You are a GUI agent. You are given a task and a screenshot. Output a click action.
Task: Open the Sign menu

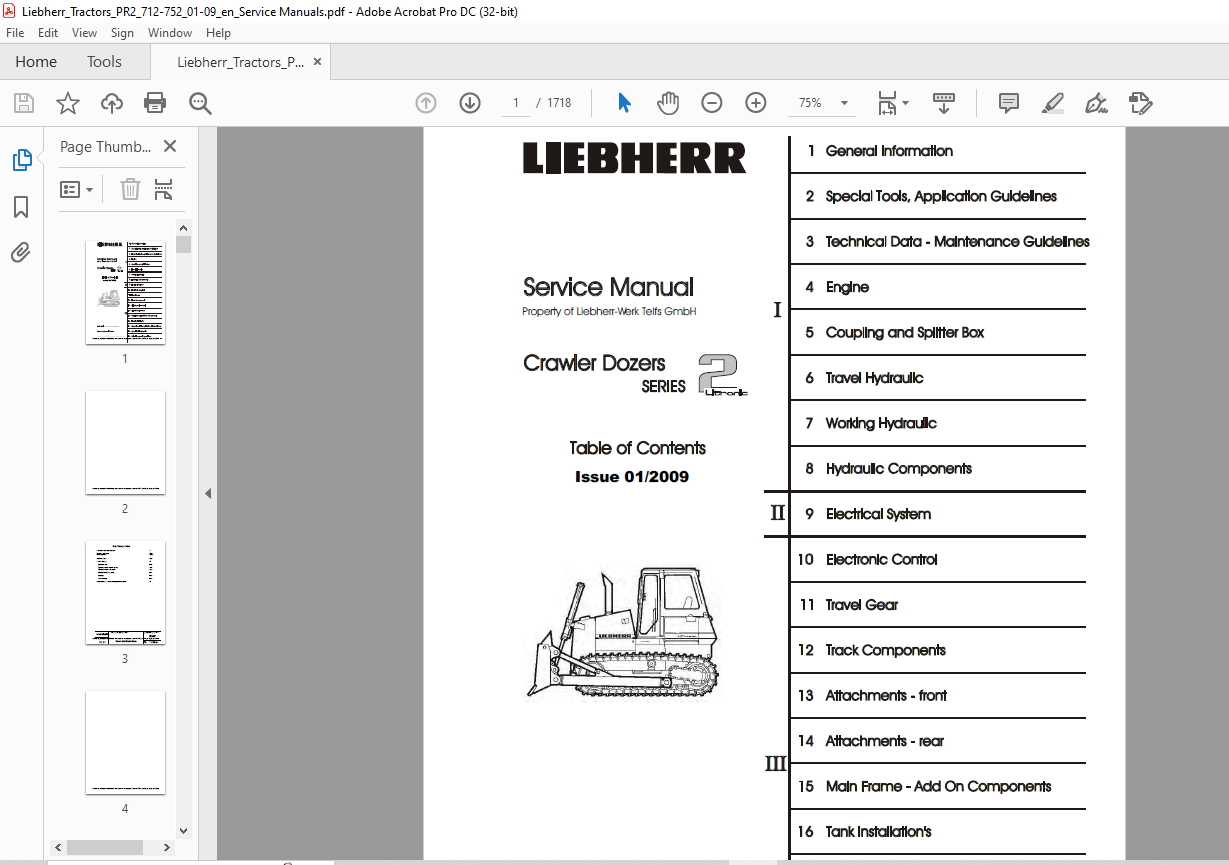[x=122, y=33]
